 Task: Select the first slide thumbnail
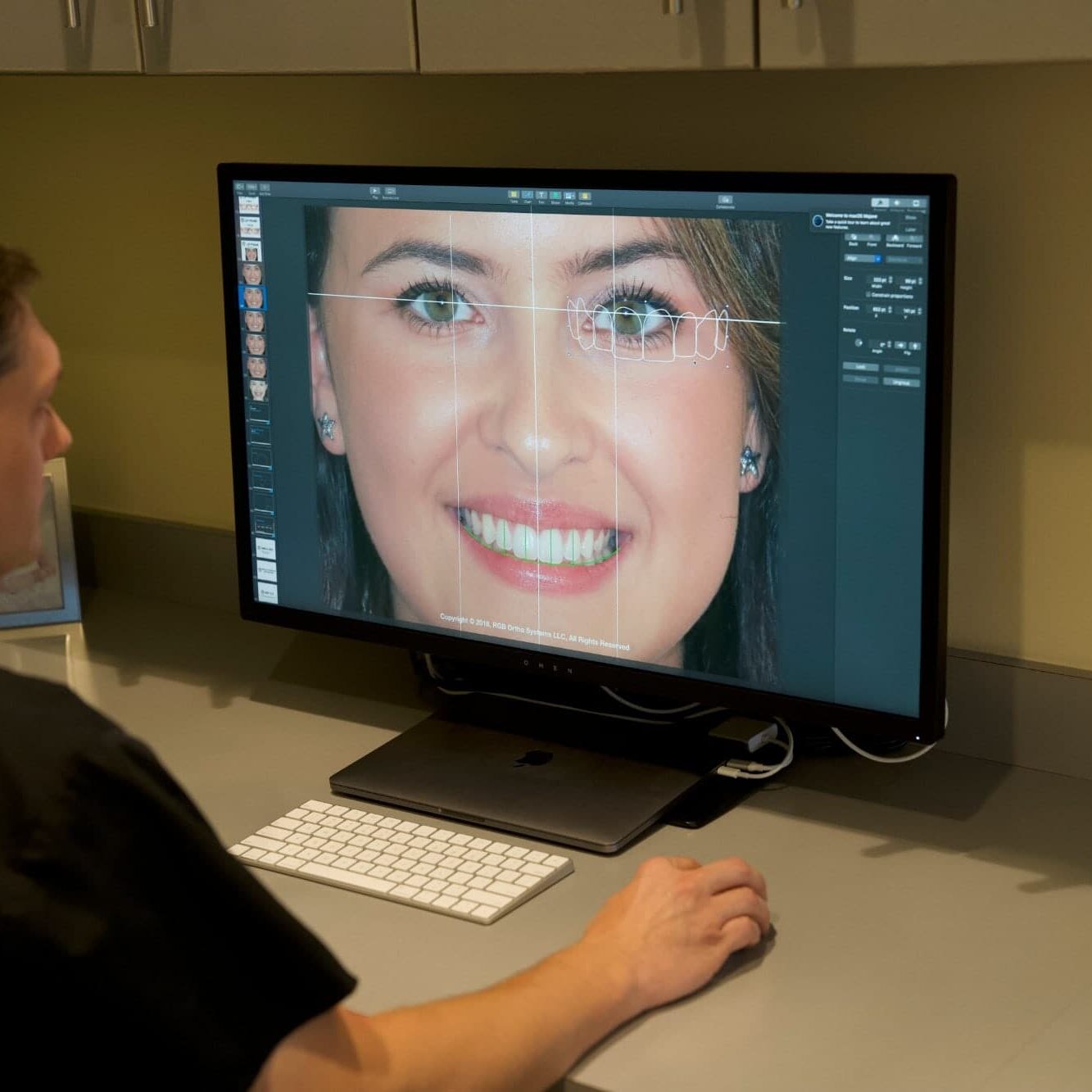click(x=249, y=205)
